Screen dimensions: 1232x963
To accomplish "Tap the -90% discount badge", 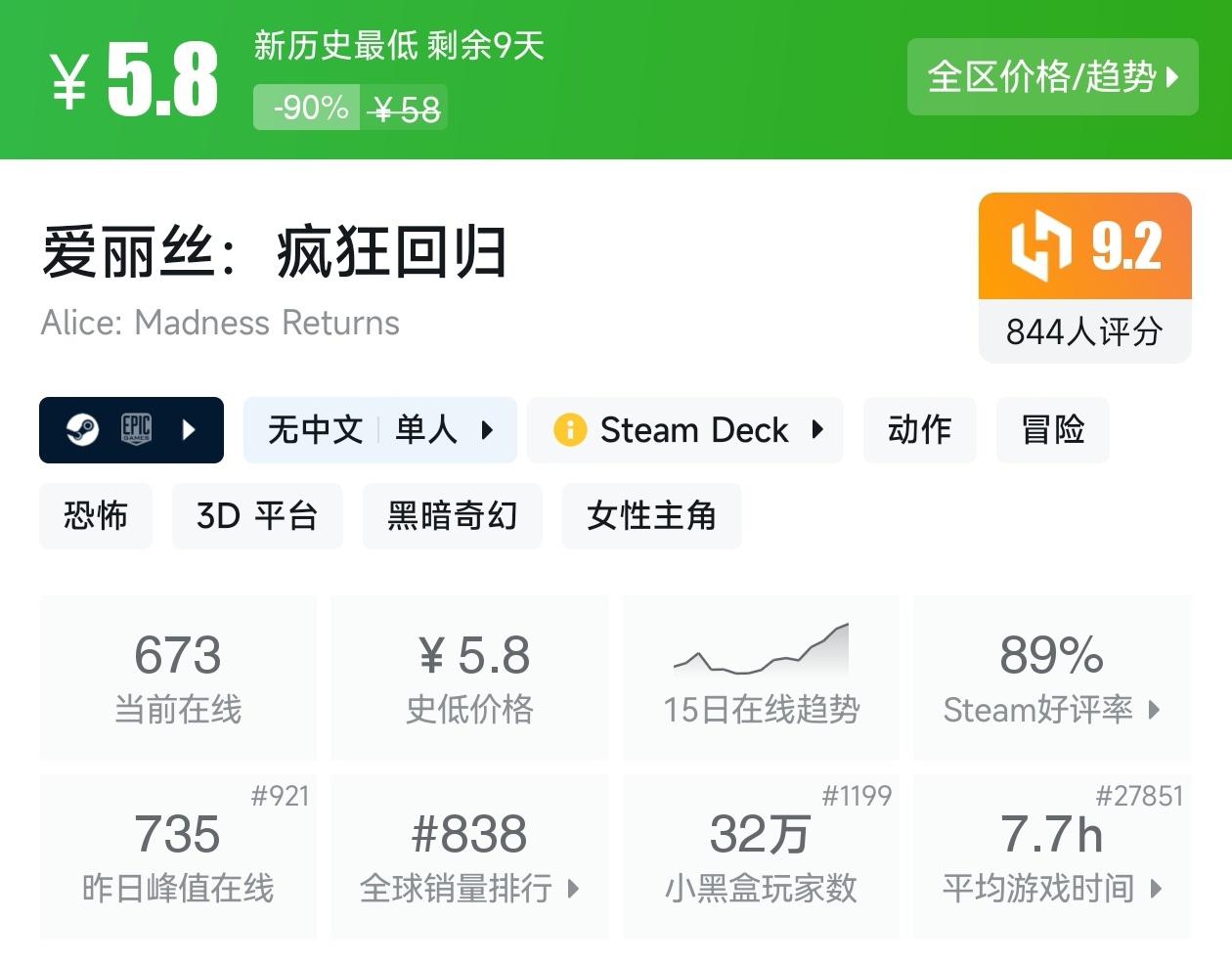I will 309,108.
